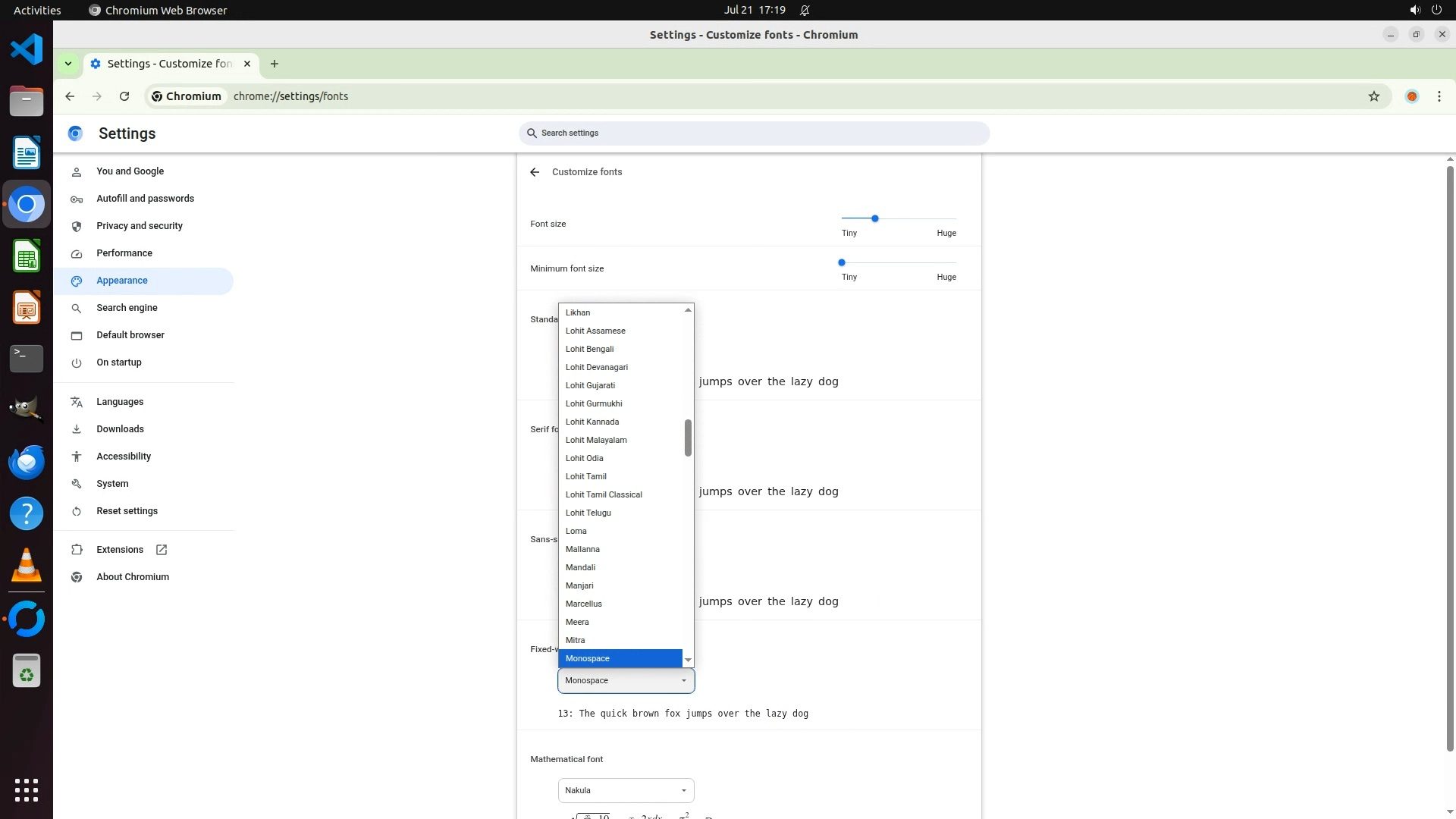This screenshot has width=1456, height=819.
Task: Close the Settings - Customize fonts tab
Action: (247, 64)
